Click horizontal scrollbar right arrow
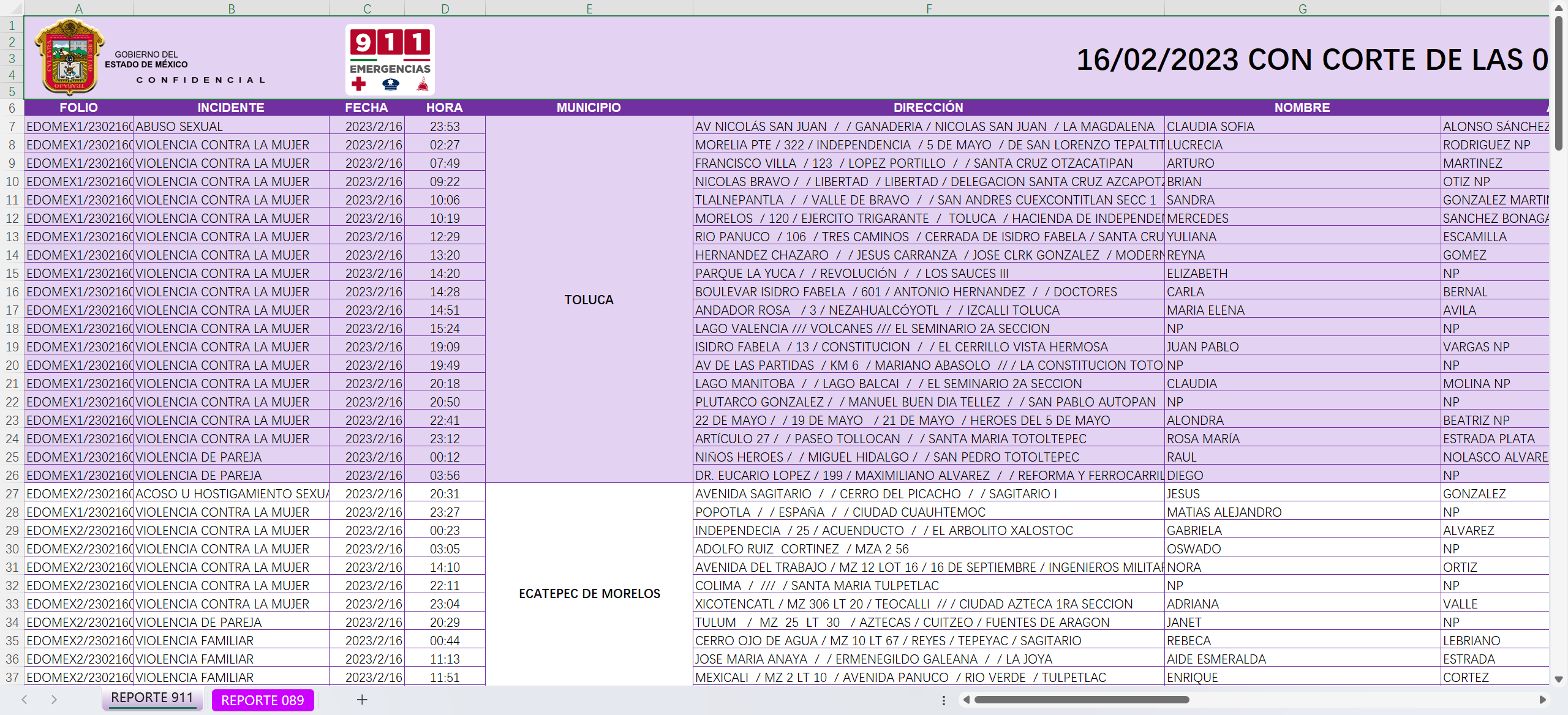 (1542, 700)
